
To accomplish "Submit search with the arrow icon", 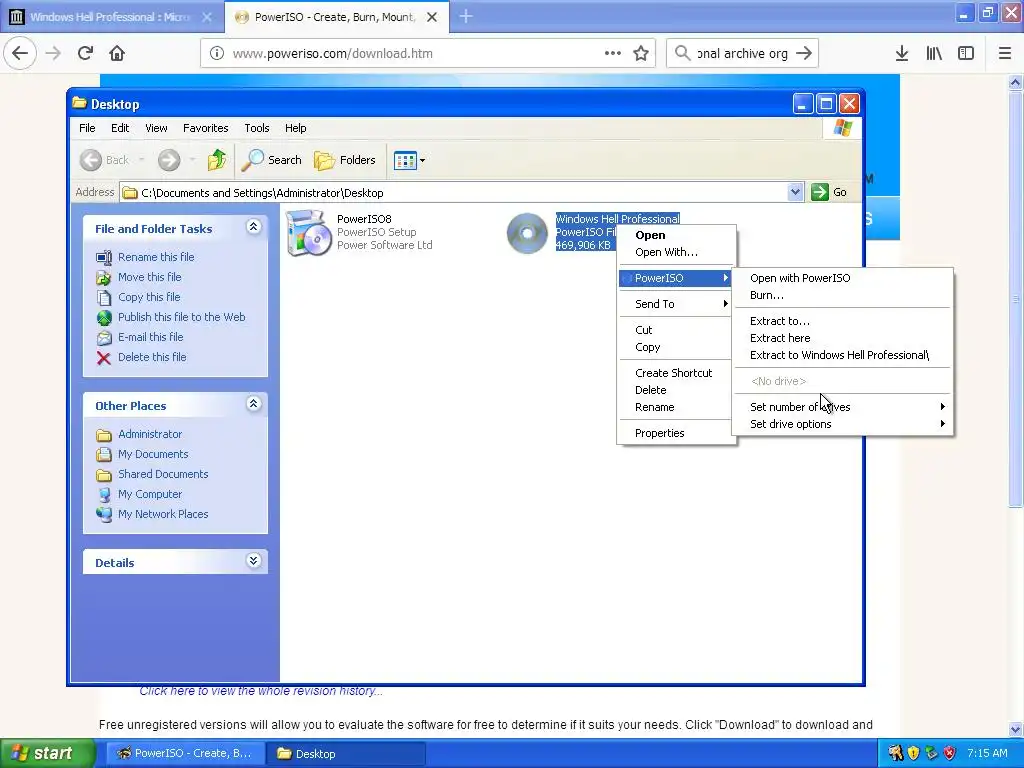I will [804, 54].
